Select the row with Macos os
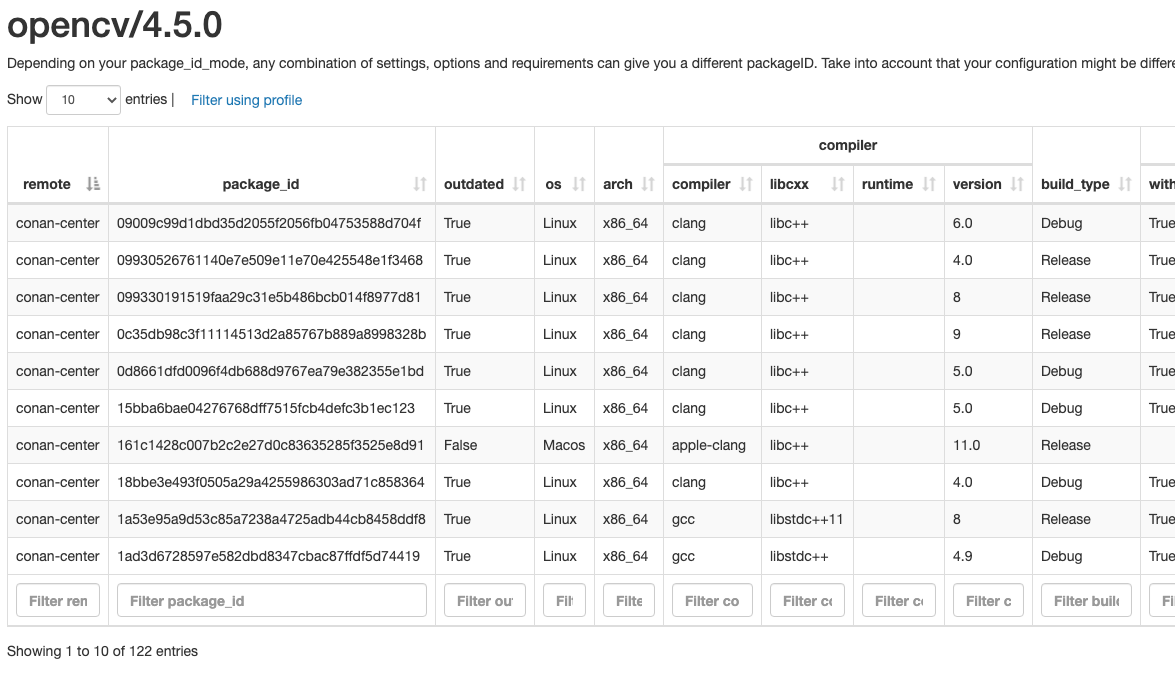 (400, 445)
